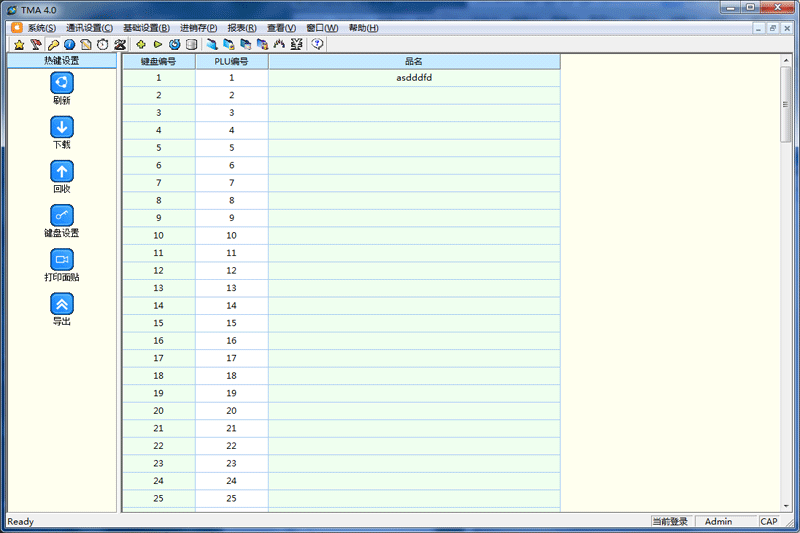This screenshot has width=800, height=533.
Task: Select the 品名 cell containing asdddfd
Action: [414, 78]
